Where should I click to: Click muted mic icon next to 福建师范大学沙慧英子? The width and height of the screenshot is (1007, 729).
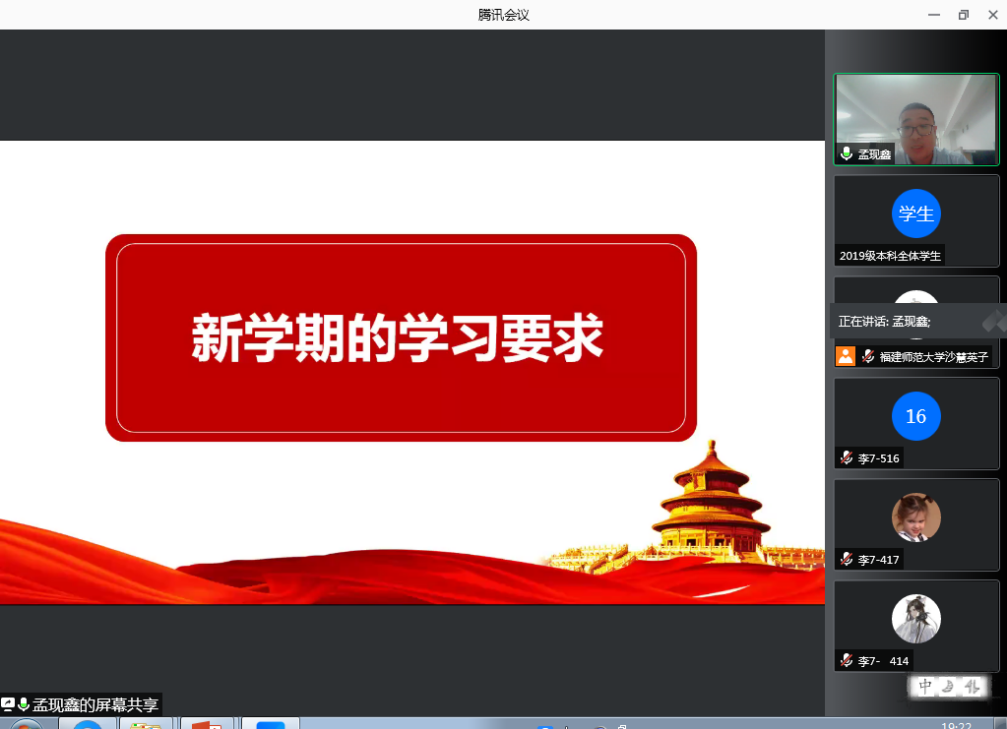point(868,356)
